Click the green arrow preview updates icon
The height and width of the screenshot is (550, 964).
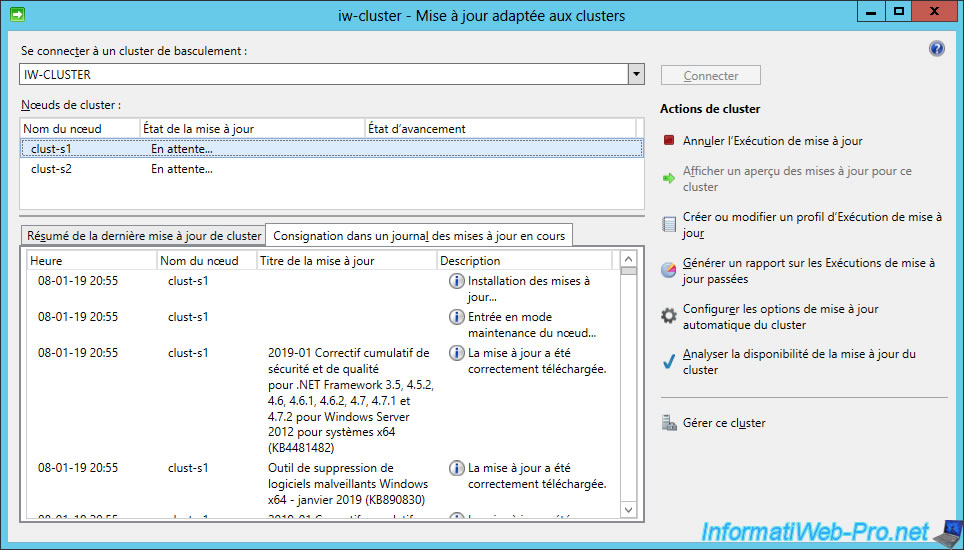(x=669, y=179)
